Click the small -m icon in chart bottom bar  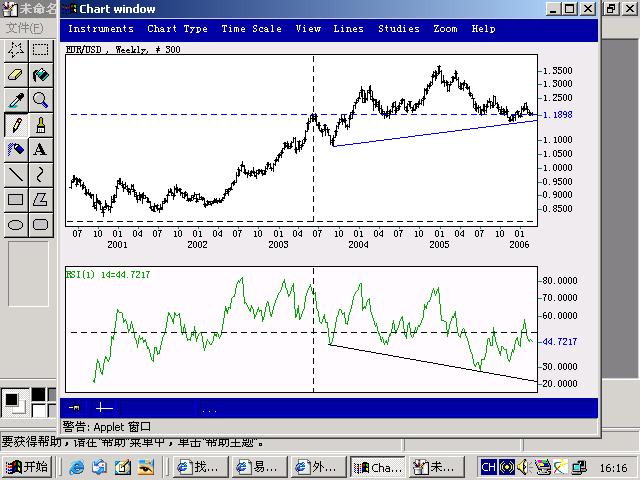tap(74, 407)
